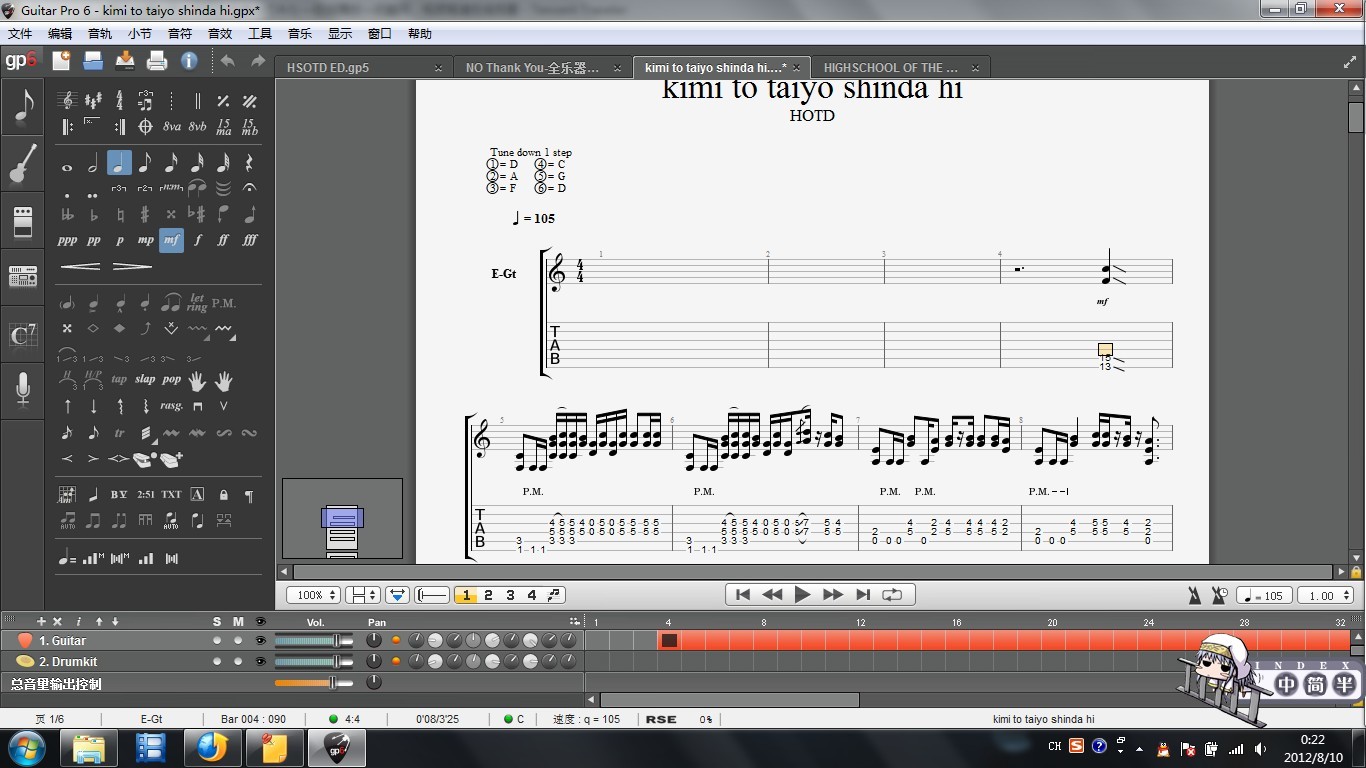Toggle mute for 2. Drumkit track
Screen dimensions: 1366x768
click(x=238, y=661)
